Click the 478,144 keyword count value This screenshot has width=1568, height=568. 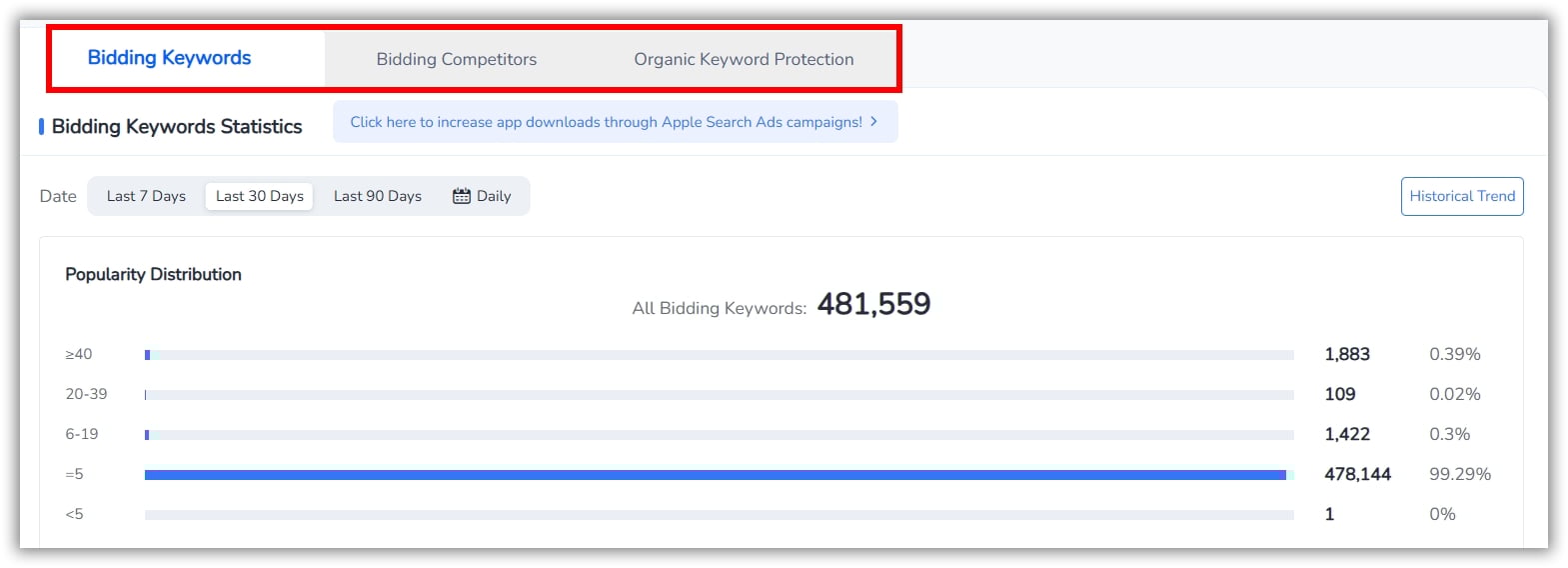(1357, 474)
